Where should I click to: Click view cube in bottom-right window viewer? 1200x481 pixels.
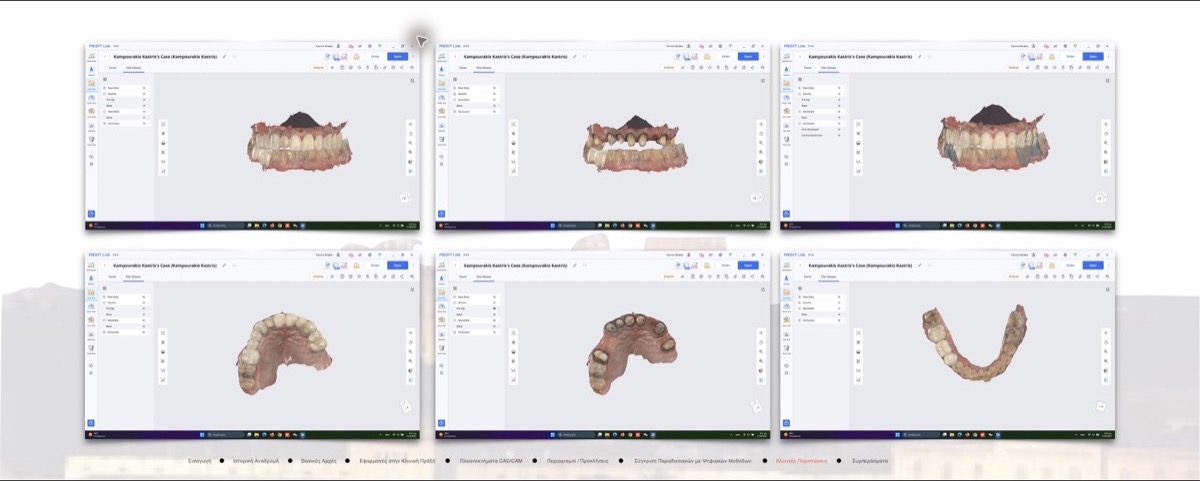point(1101,407)
